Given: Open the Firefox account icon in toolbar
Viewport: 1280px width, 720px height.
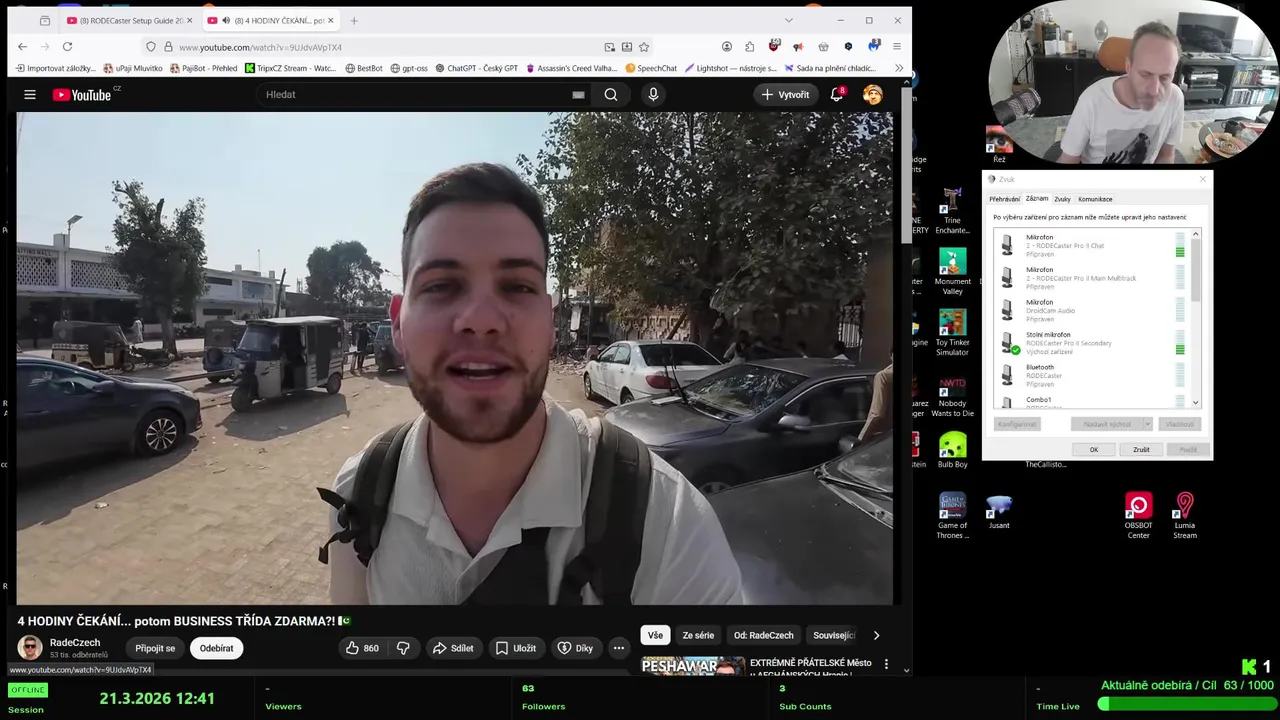Looking at the screenshot, I should [x=727, y=47].
